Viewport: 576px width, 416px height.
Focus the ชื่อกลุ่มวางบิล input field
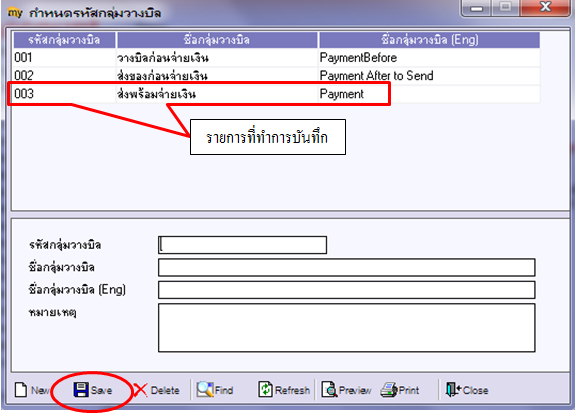pos(346,267)
